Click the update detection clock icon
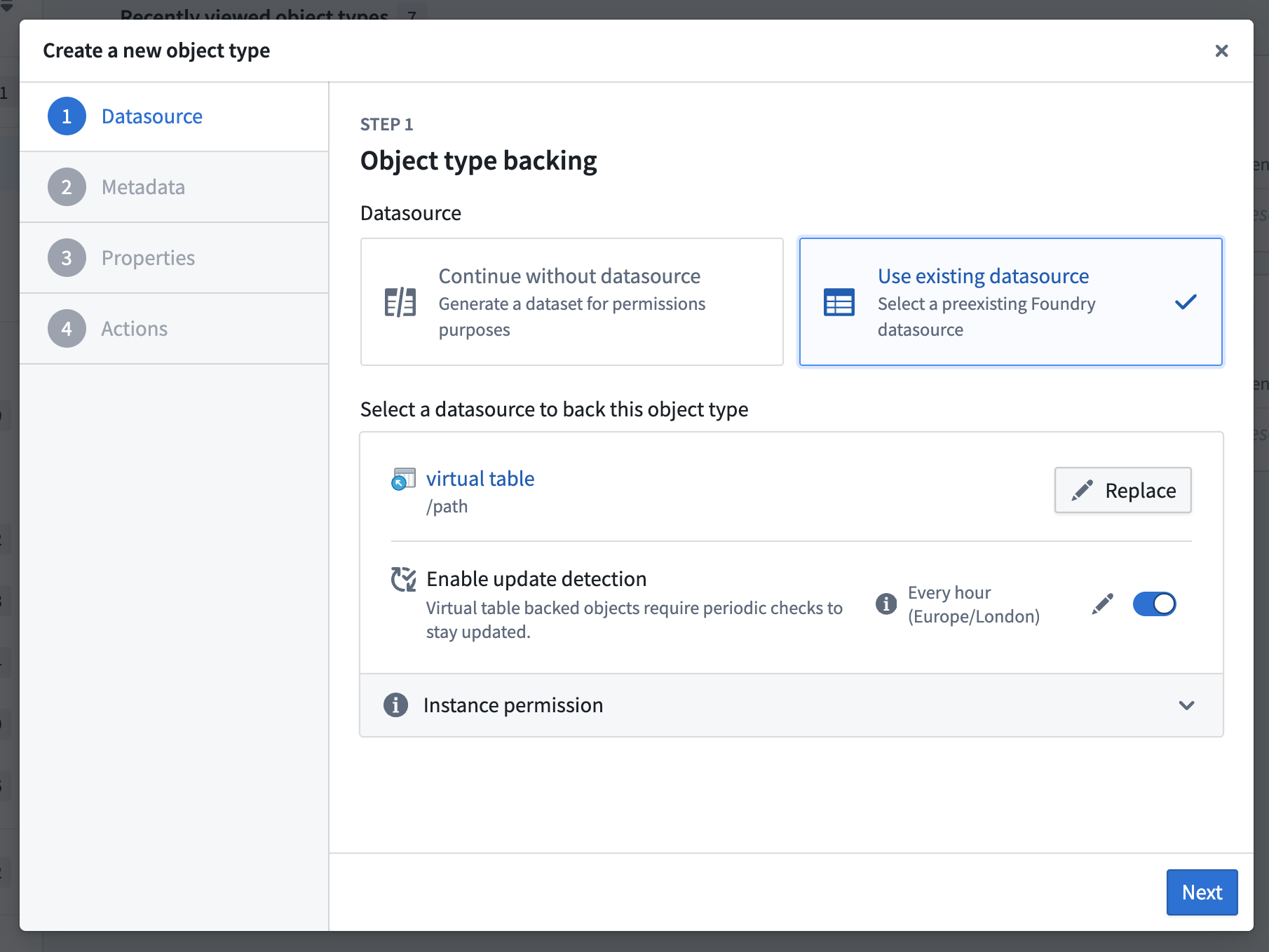Screen dimensions: 1269x952 click(403, 579)
